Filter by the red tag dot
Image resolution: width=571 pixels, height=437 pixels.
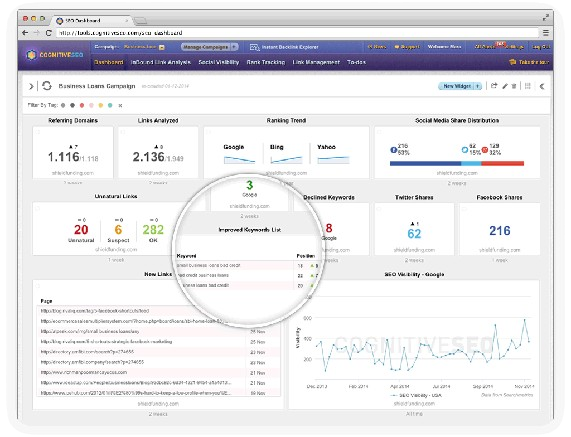point(82,106)
